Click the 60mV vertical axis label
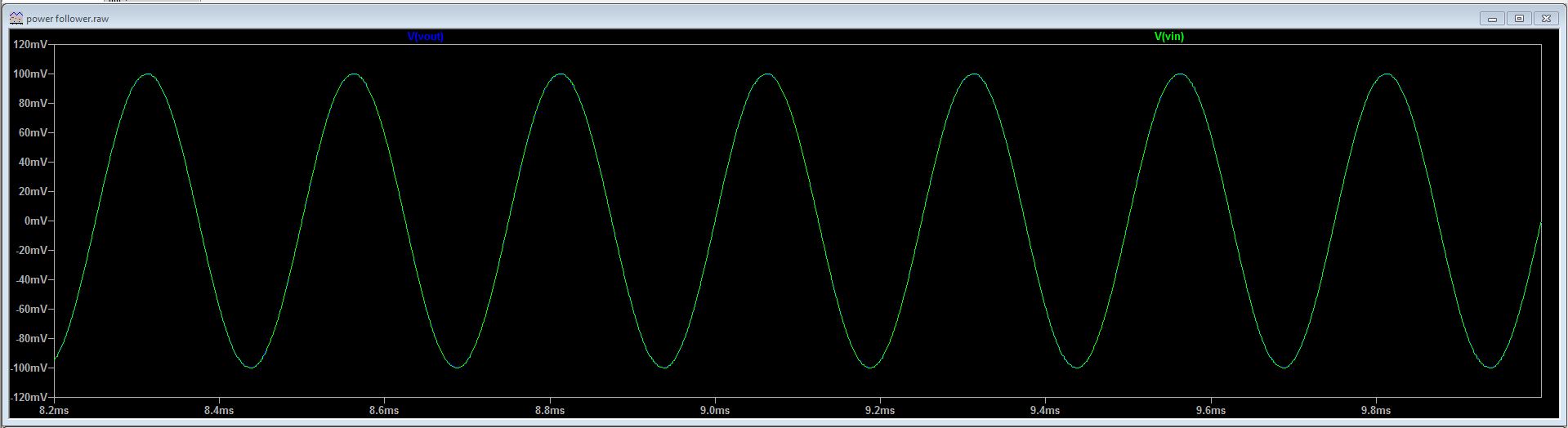The height and width of the screenshot is (428, 1568). click(33, 132)
